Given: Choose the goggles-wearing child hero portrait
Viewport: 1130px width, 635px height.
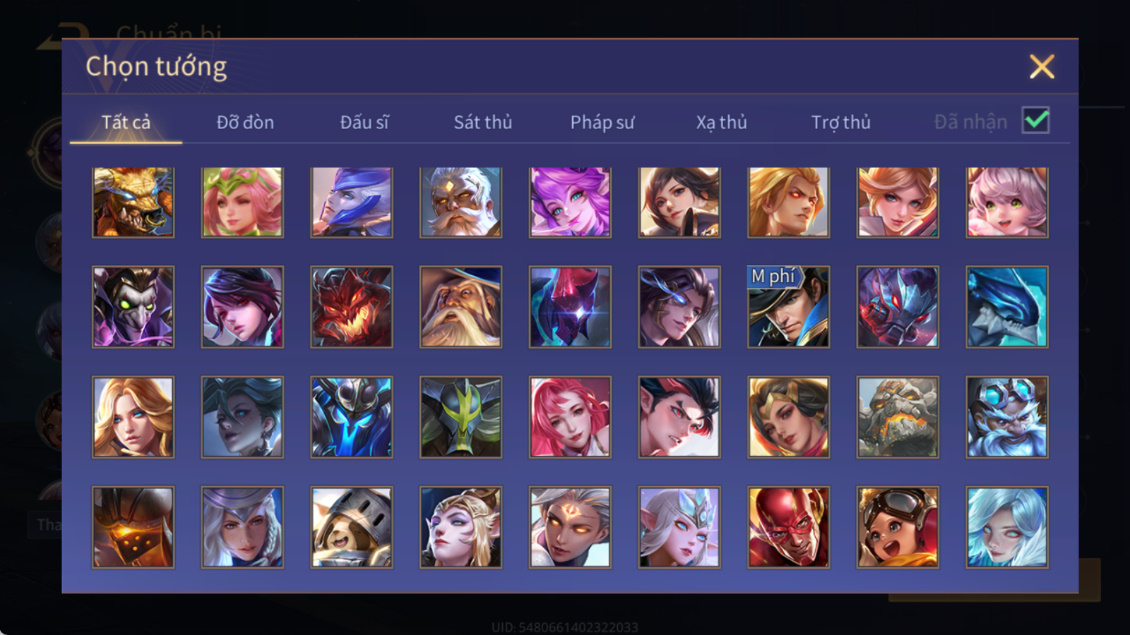Looking at the screenshot, I should 898,527.
